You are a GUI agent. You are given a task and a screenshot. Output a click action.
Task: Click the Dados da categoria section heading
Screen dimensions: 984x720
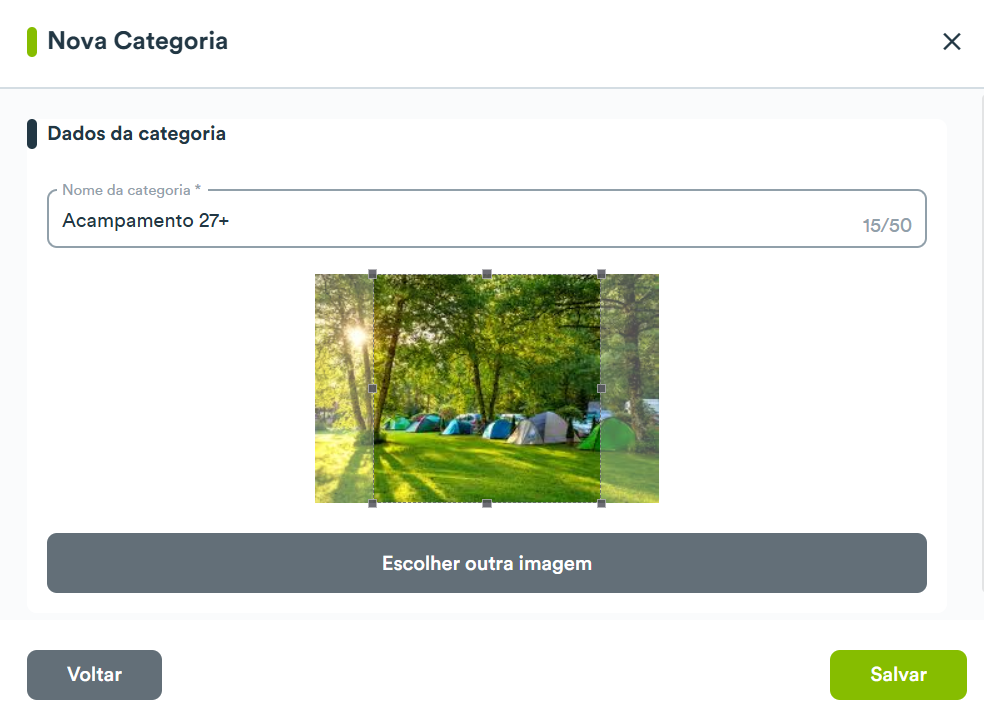click(x=136, y=134)
